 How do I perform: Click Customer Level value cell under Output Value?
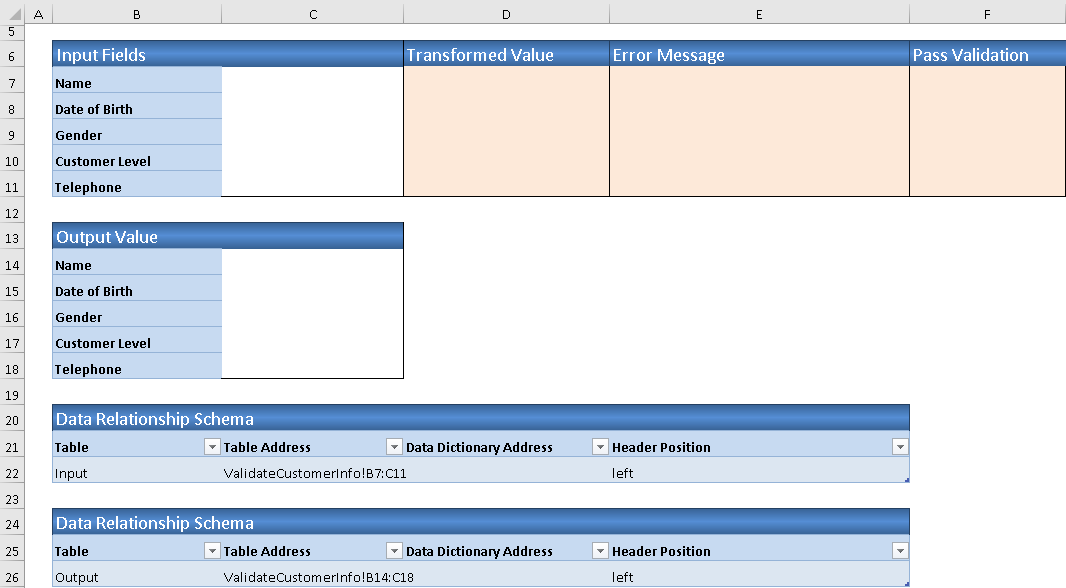pyautogui.click(x=312, y=343)
